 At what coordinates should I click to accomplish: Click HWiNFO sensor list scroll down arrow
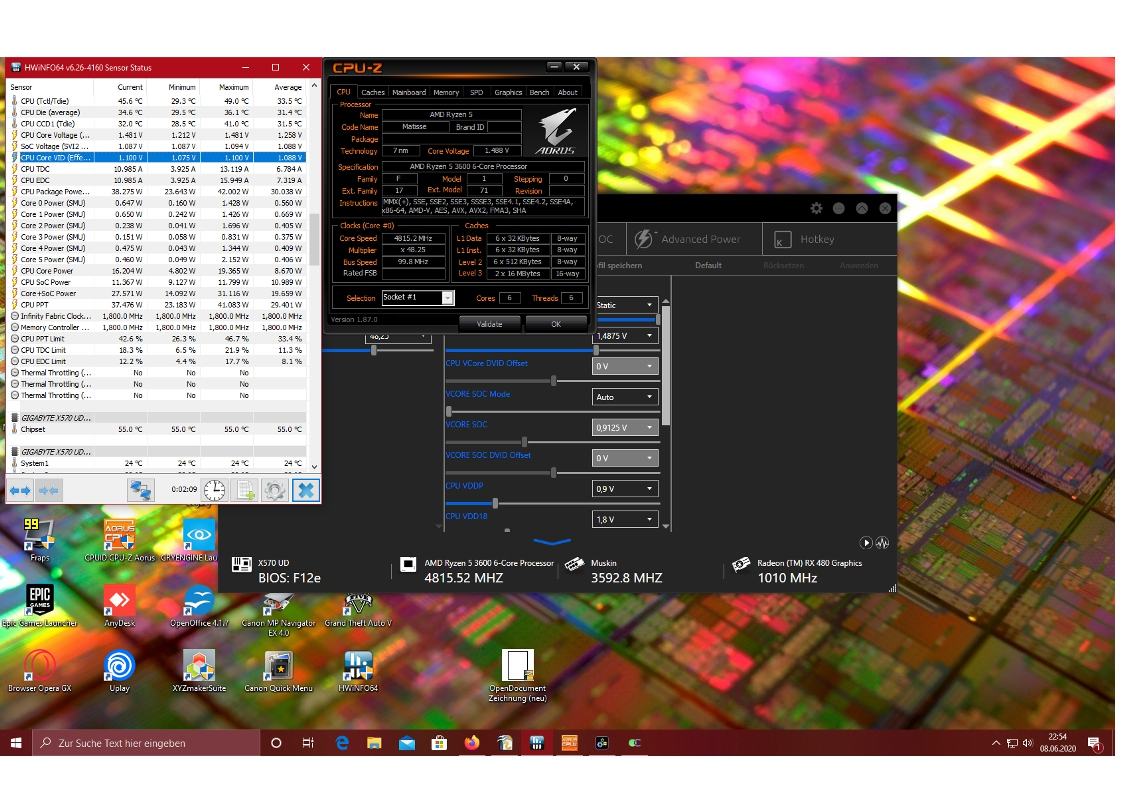tap(314, 466)
